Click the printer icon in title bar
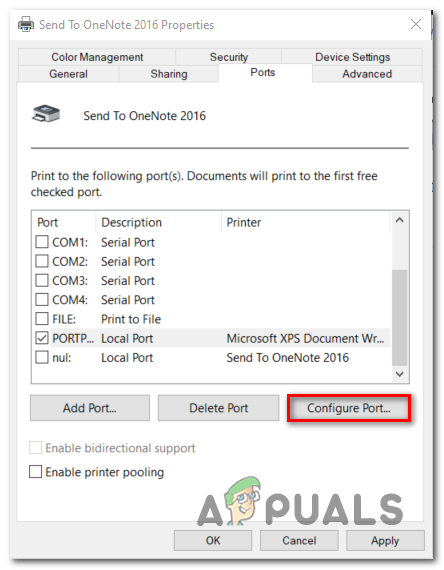This screenshot has height=570, width=444. [26, 25]
